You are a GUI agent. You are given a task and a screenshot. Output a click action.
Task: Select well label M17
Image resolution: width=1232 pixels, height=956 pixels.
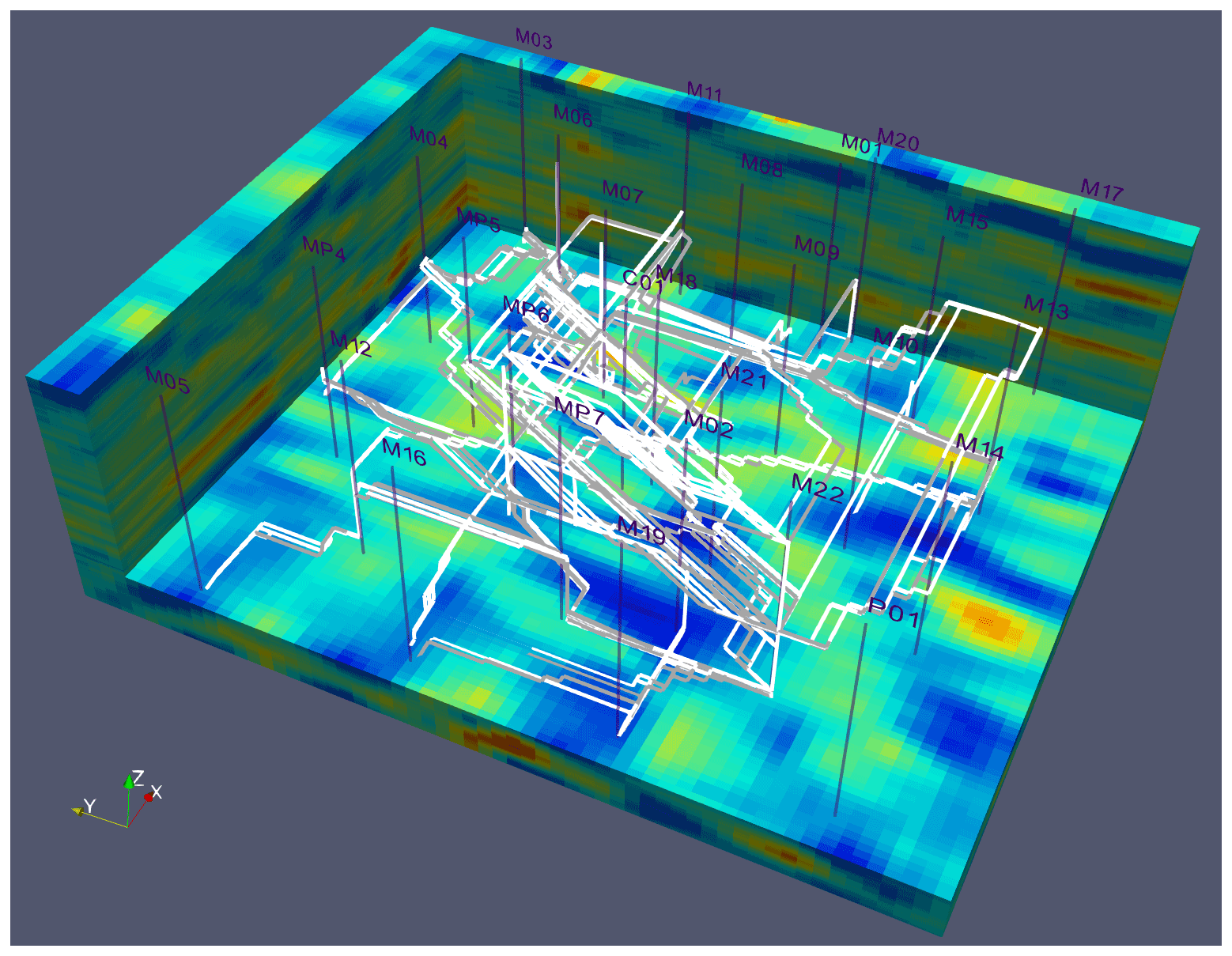click(x=1102, y=190)
